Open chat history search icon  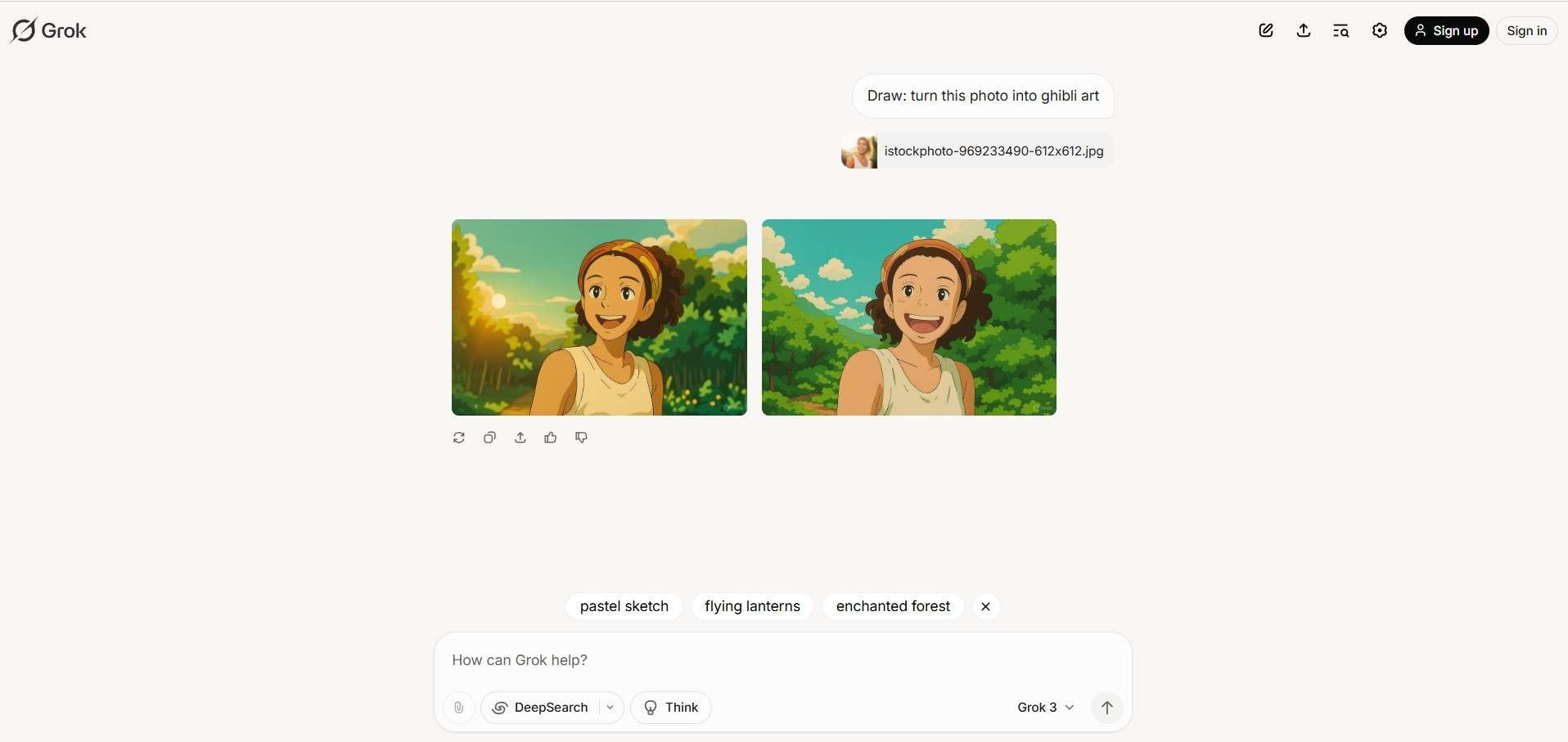tap(1340, 30)
